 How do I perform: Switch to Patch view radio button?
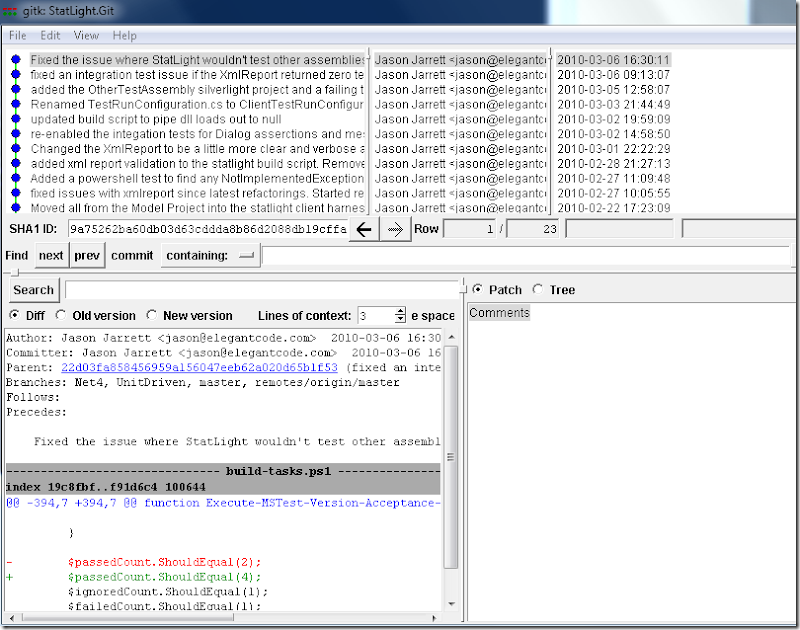[x=478, y=289]
